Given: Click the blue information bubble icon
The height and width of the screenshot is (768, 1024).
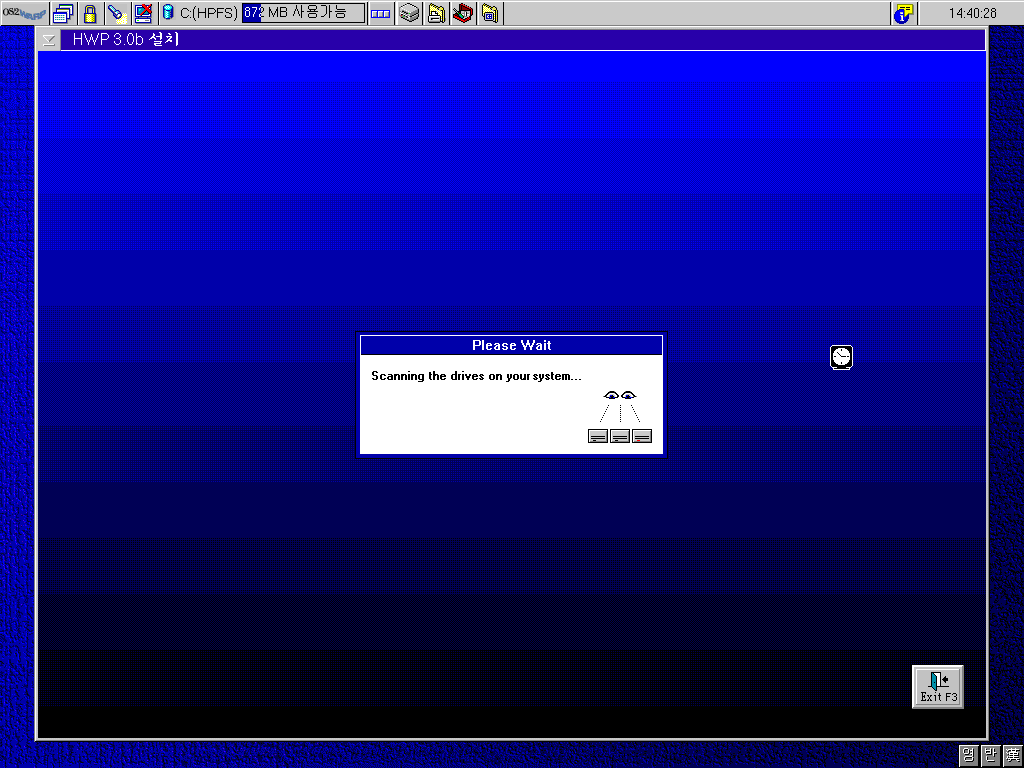Looking at the screenshot, I should point(904,13).
